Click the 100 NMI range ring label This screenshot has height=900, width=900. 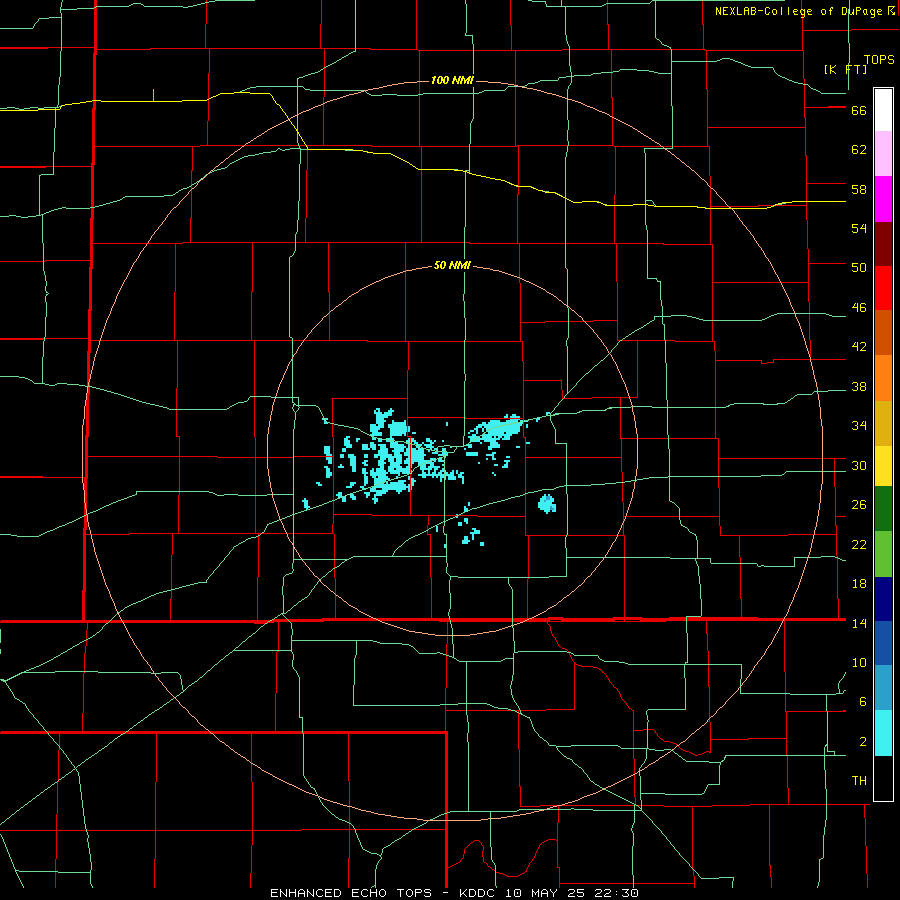[x=452, y=80]
